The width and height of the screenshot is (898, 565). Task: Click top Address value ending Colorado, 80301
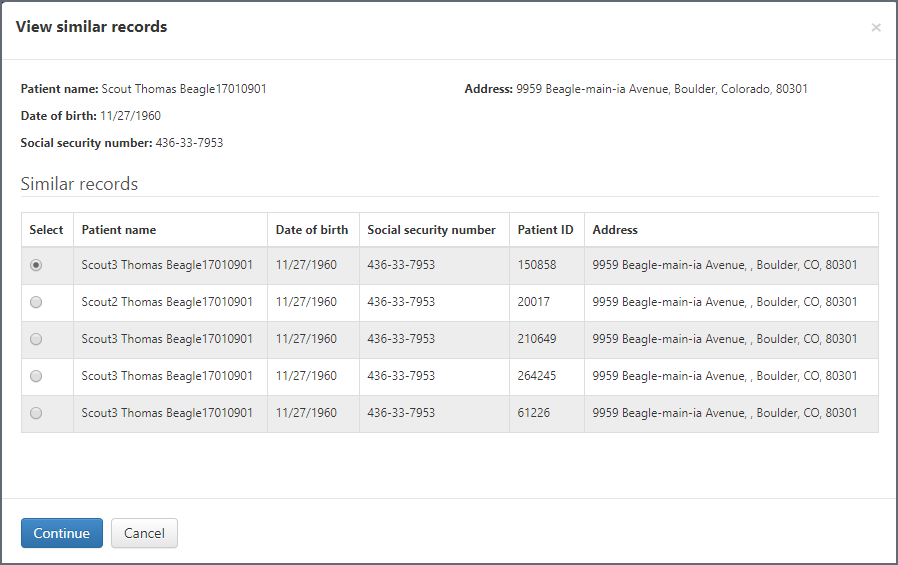click(x=662, y=89)
